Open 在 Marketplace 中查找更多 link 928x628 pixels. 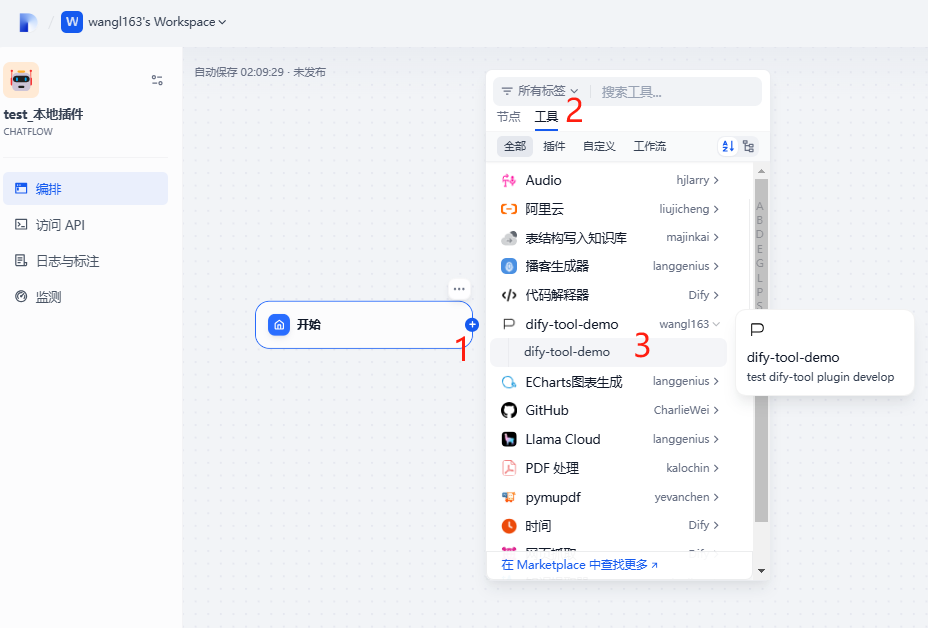point(579,565)
